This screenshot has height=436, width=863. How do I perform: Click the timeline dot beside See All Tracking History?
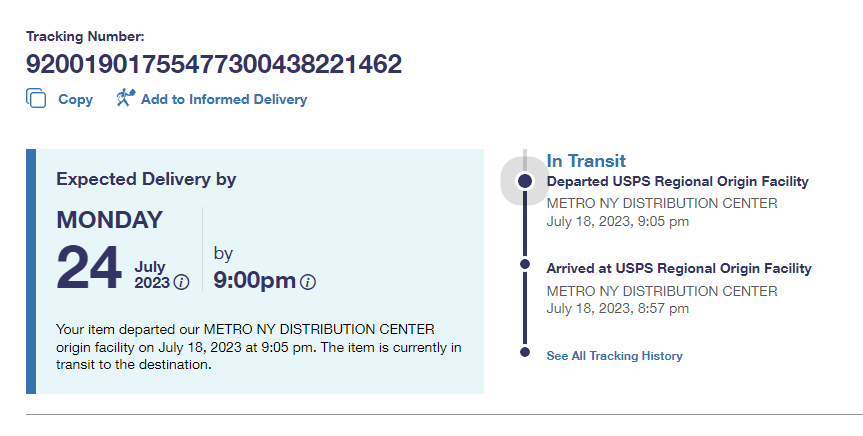524,352
